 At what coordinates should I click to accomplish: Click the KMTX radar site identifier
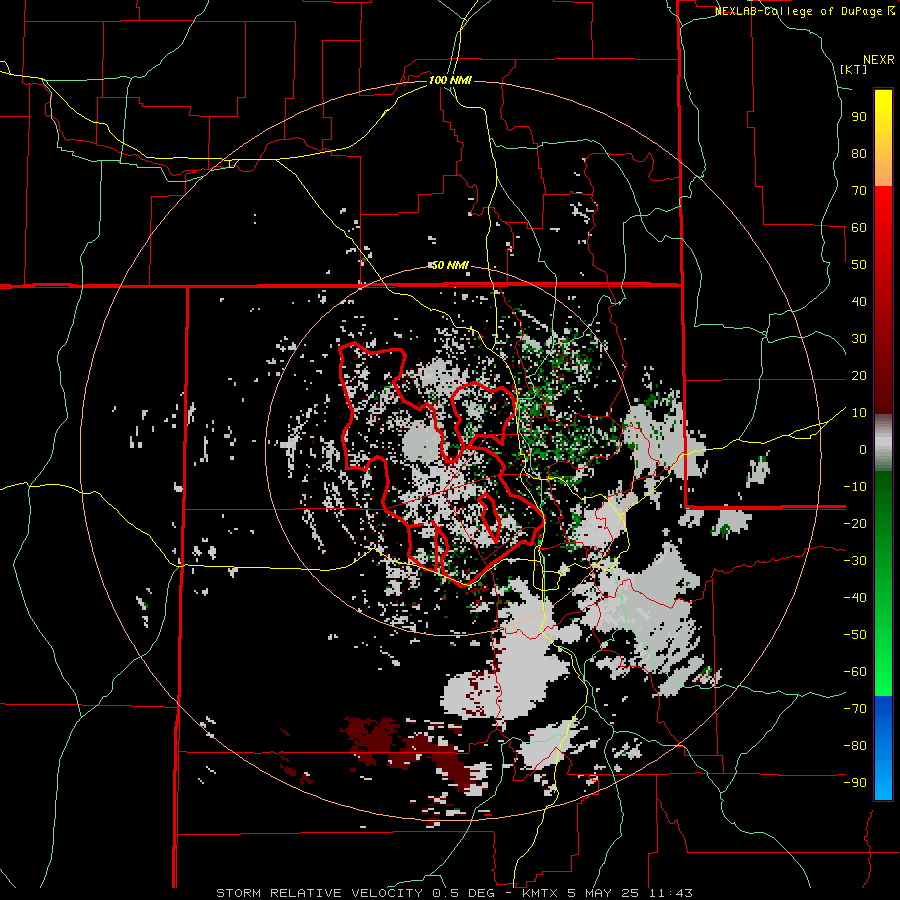[542, 893]
